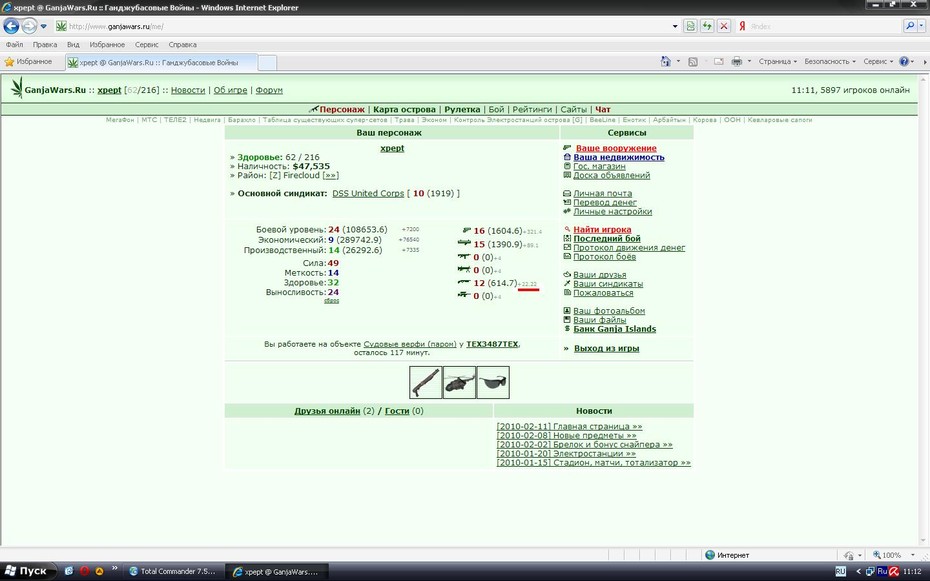Click the search magnifier button
The image size is (930, 581).
(x=909, y=26)
